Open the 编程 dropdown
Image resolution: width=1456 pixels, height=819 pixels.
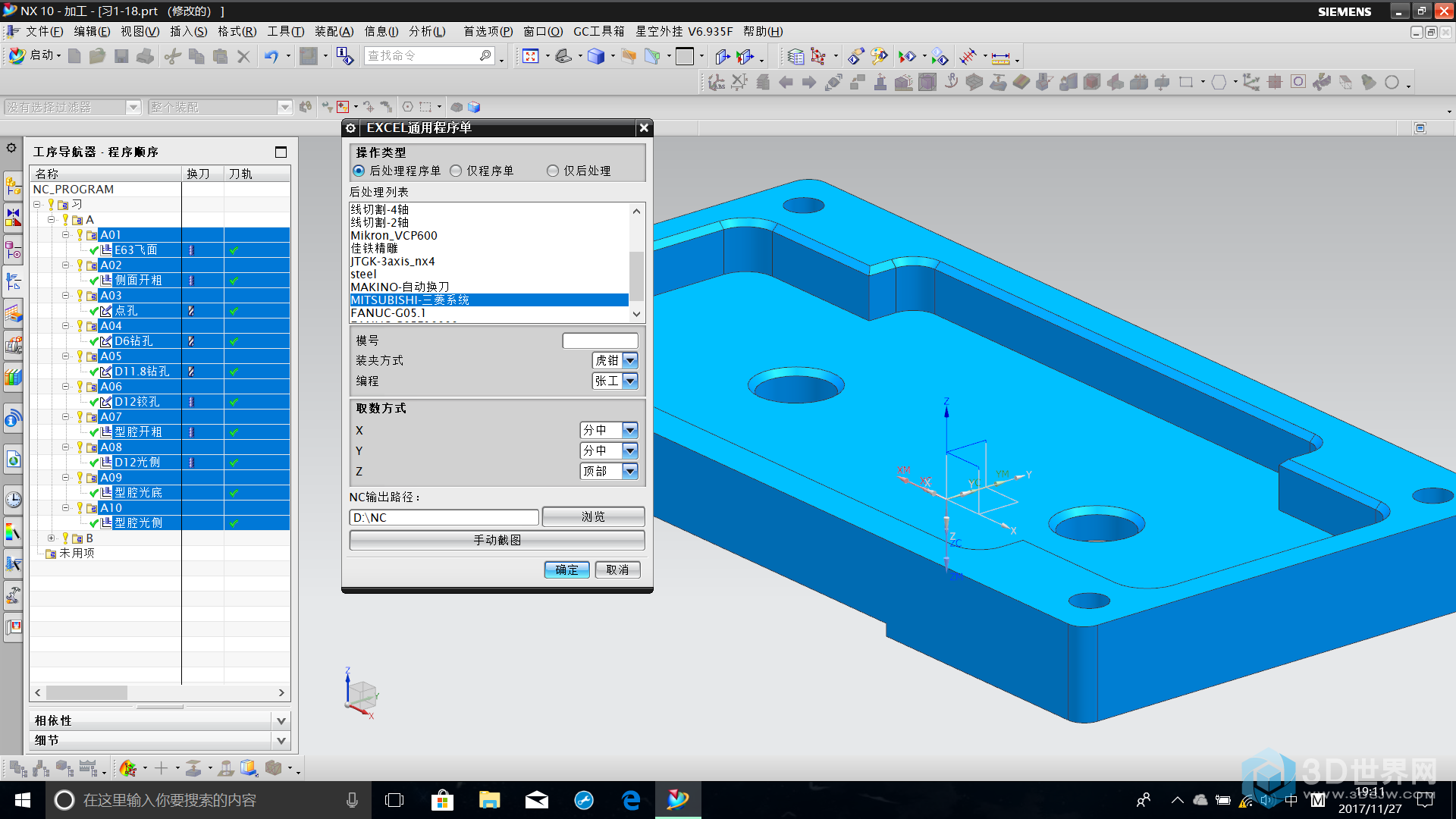(x=630, y=381)
